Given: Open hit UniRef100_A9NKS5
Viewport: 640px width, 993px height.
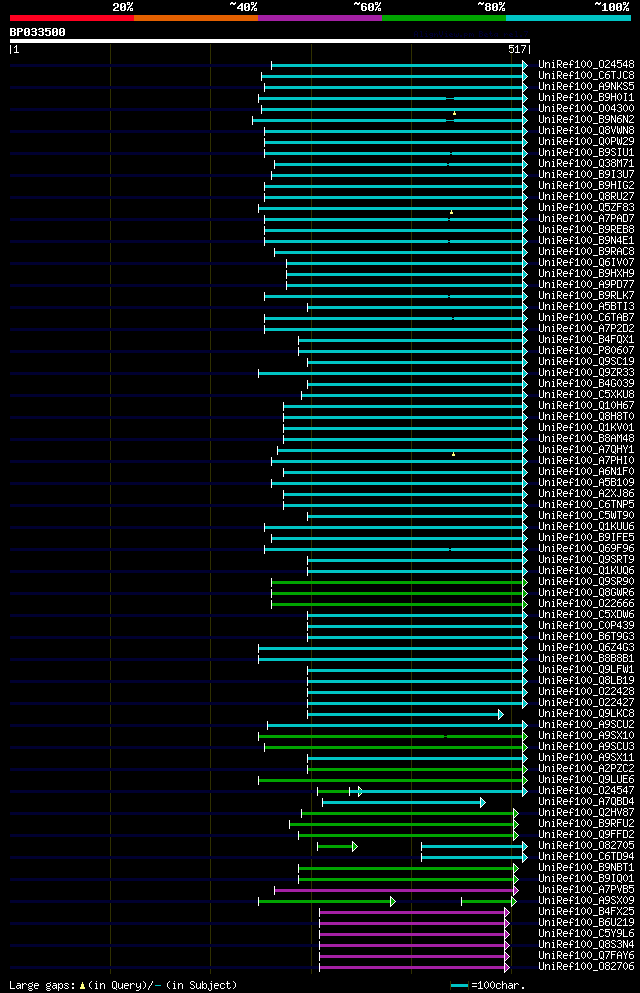Looking at the screenshot, I should (x=586, y=86).
